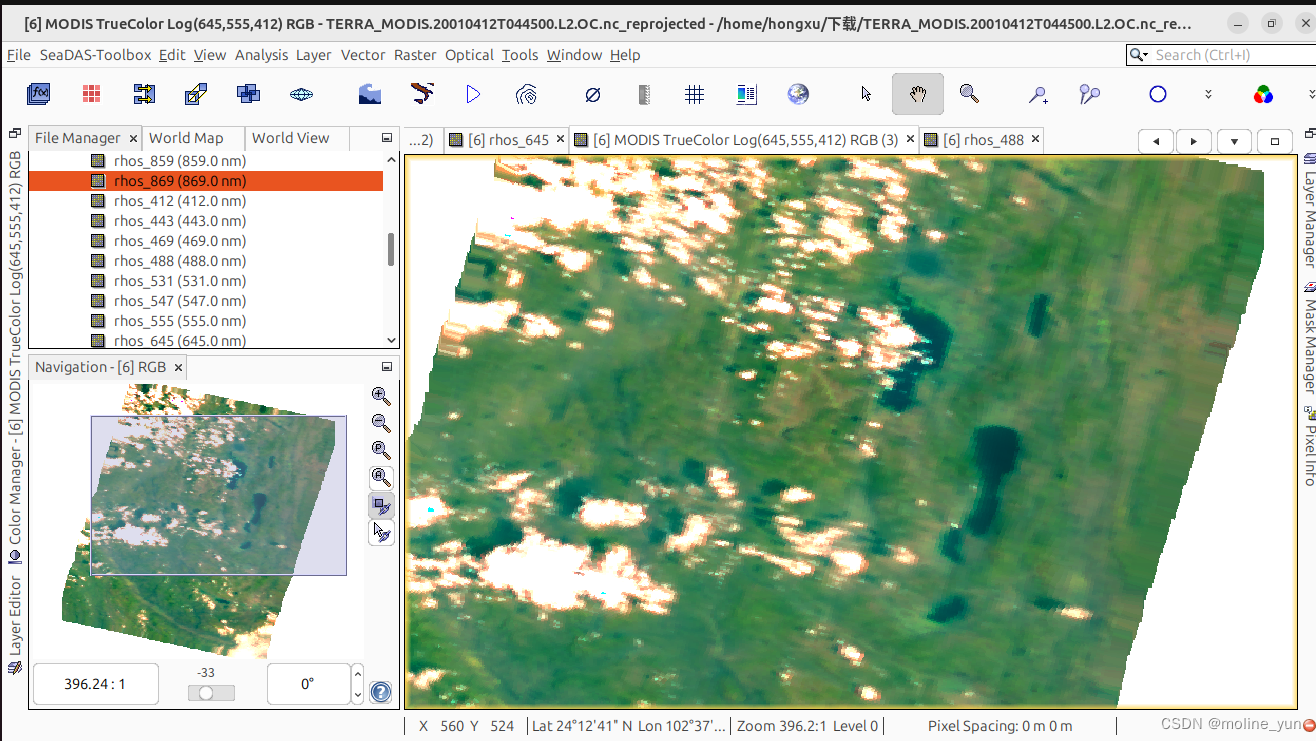Open Navigation panel help question mark
The width and height of the screenshot is (1316, 741).
381,691
